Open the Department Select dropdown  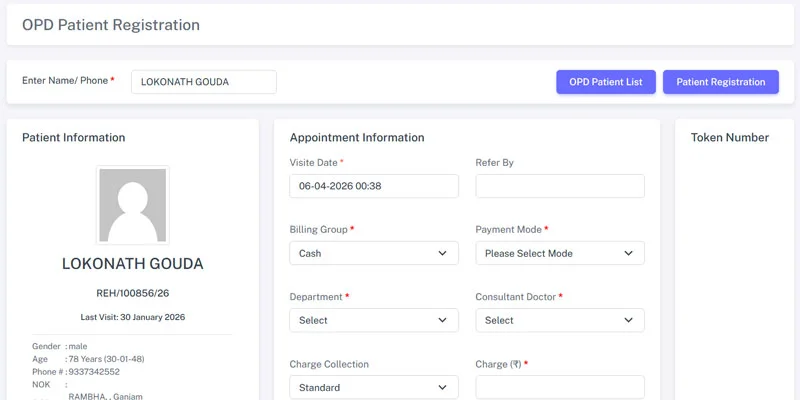click(374, 320)
